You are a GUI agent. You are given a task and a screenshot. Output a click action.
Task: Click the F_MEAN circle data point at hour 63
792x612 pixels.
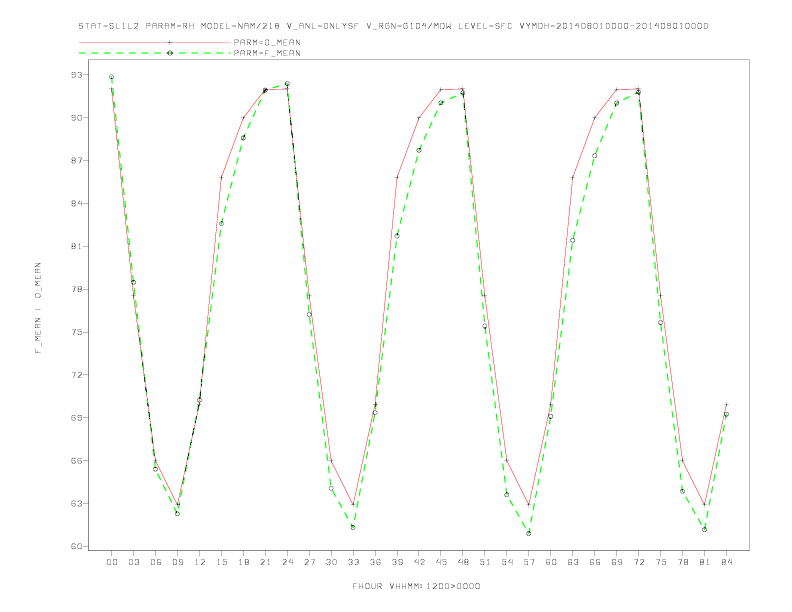(573, 240)
